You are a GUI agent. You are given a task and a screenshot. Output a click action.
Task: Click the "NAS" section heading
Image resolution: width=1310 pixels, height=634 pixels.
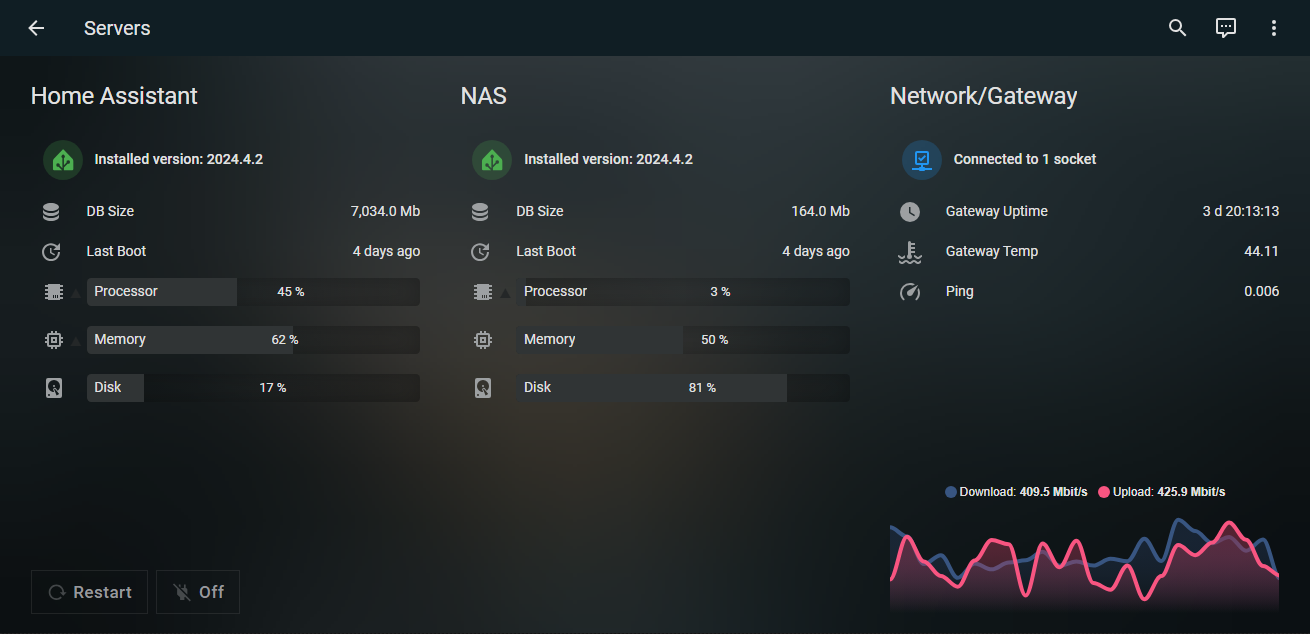tap(484, 96)
